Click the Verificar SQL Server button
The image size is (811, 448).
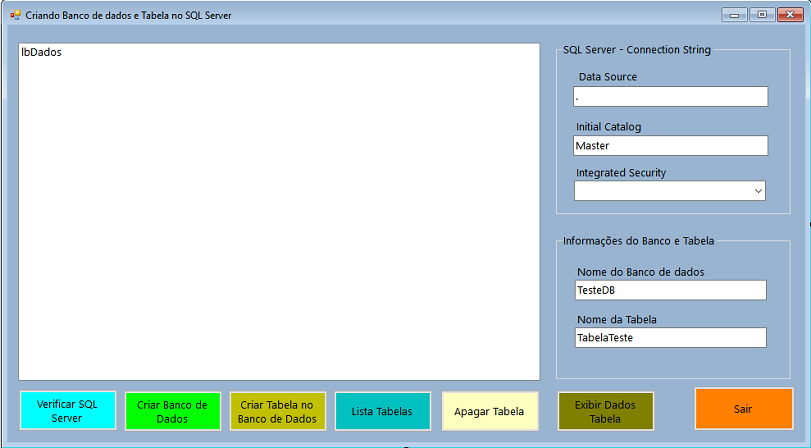tap(68, 411)
